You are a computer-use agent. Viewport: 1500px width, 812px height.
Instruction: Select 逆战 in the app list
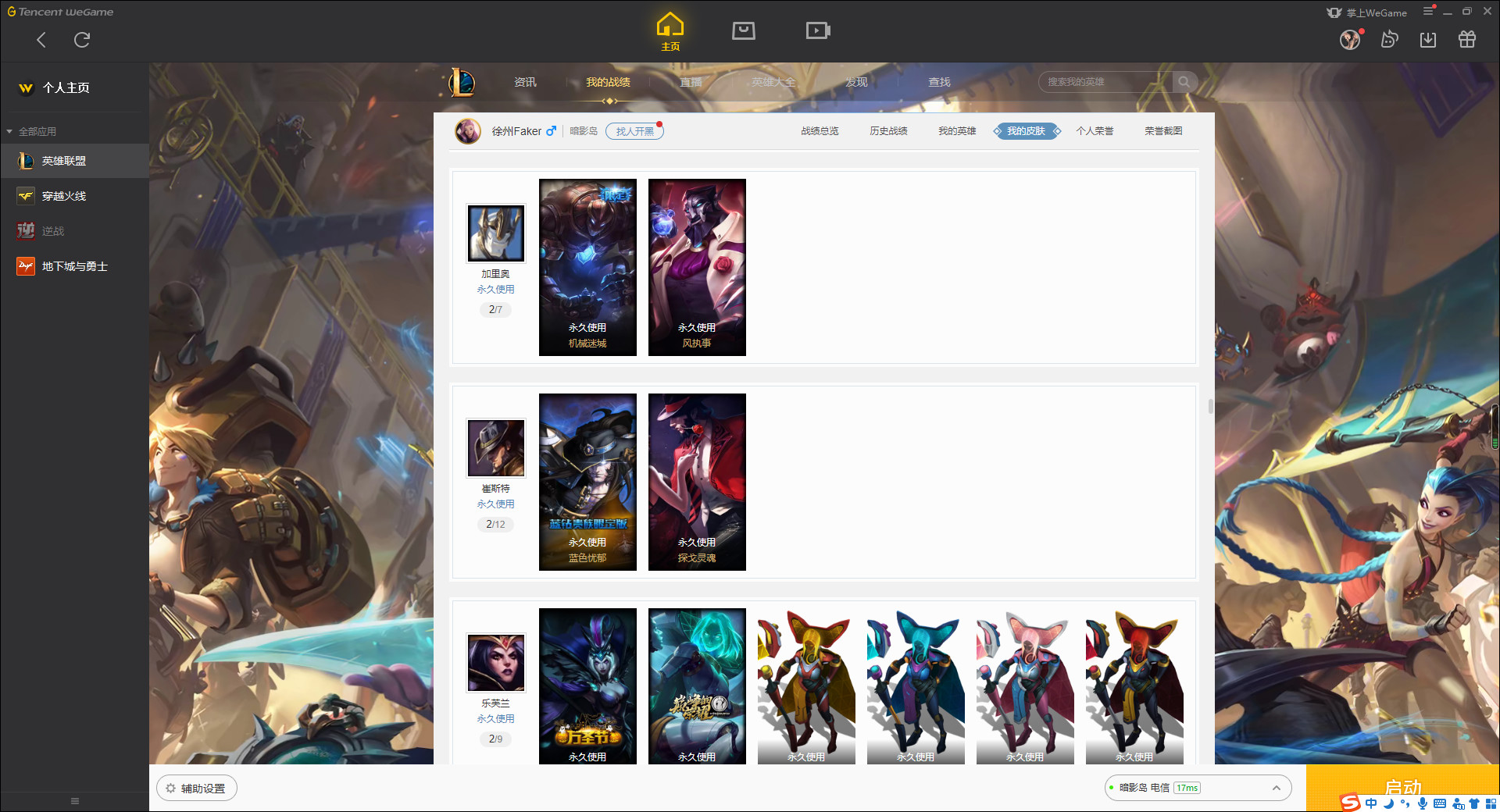(74, 231)
